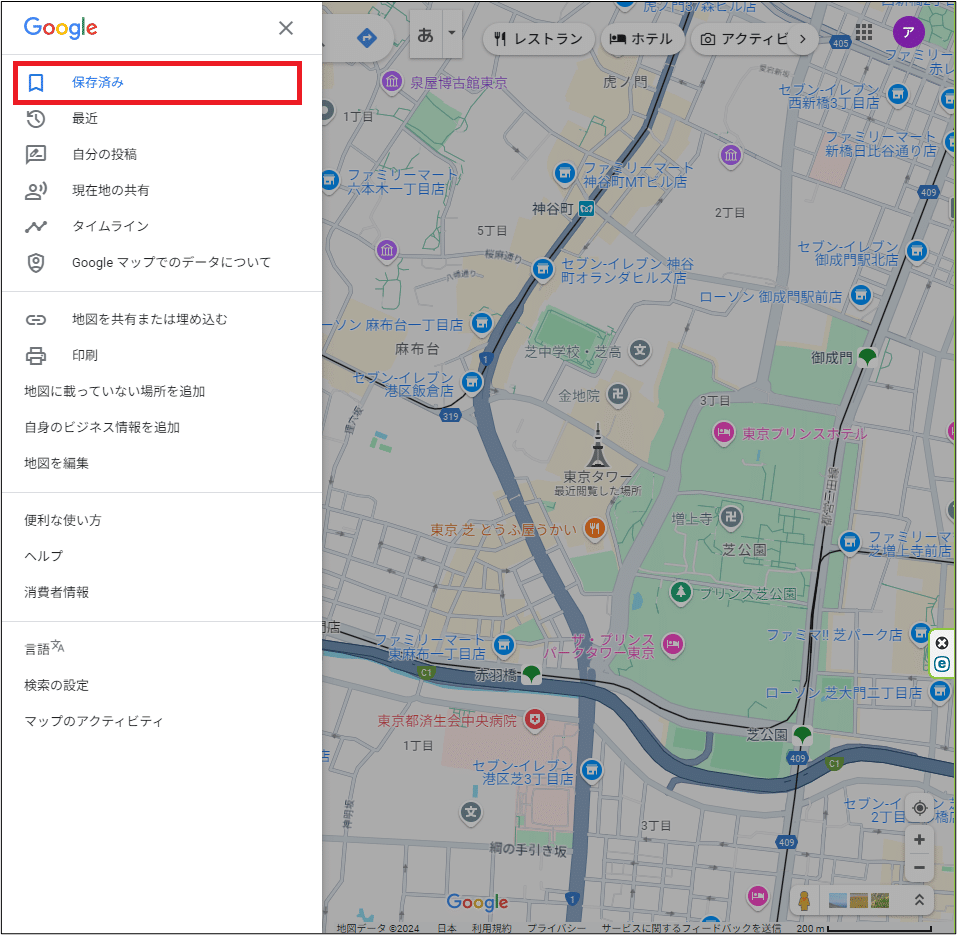Open 利用規約 terms link in footer
This screenshot has height=935, width=957.
click(x=491, y=928)
